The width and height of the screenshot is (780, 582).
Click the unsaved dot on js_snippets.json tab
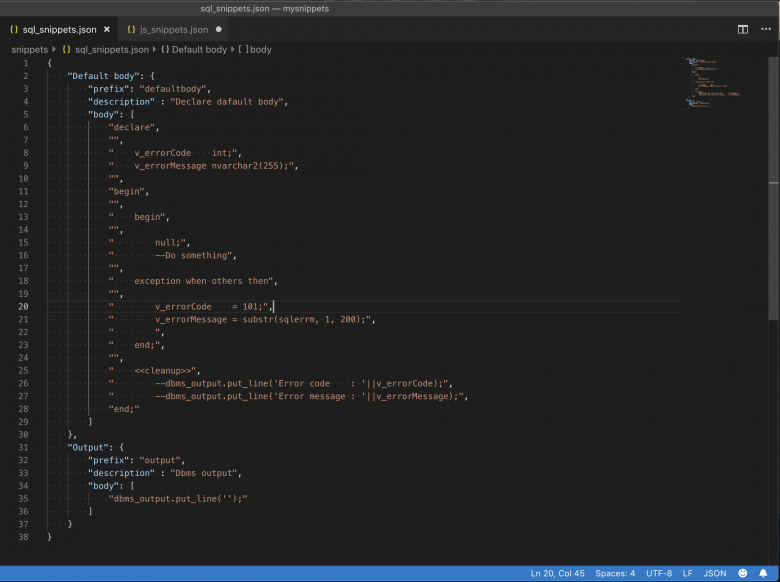[218, 29]
